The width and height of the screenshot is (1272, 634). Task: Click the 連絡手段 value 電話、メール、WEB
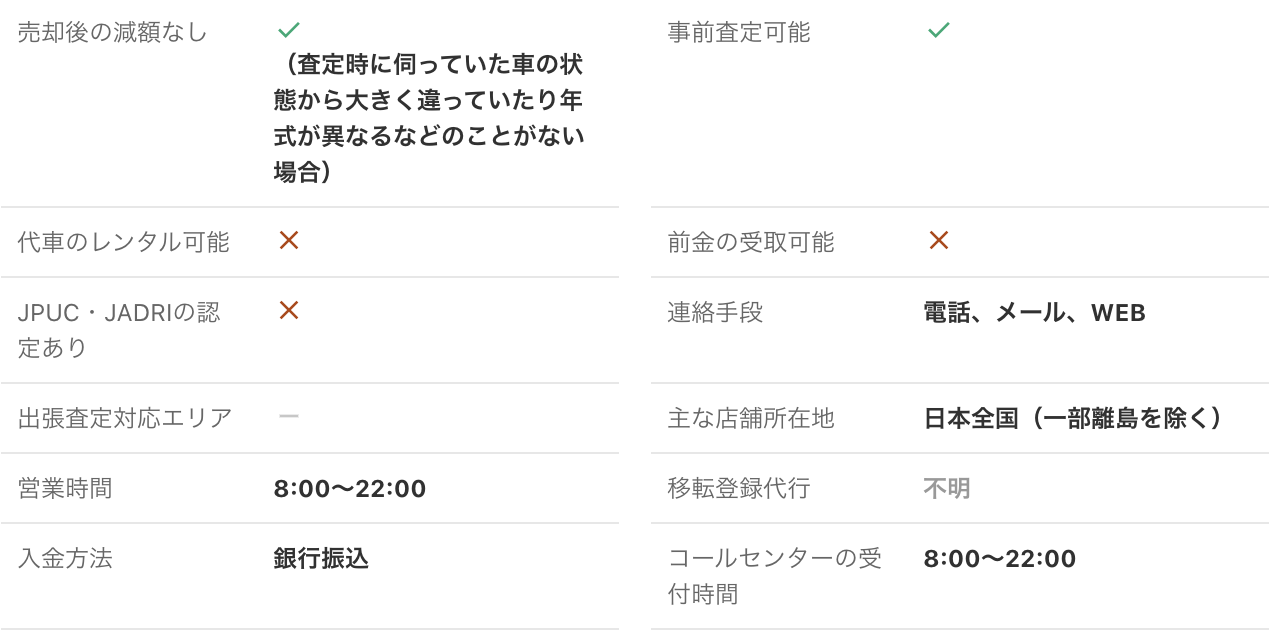point(1034,313)
